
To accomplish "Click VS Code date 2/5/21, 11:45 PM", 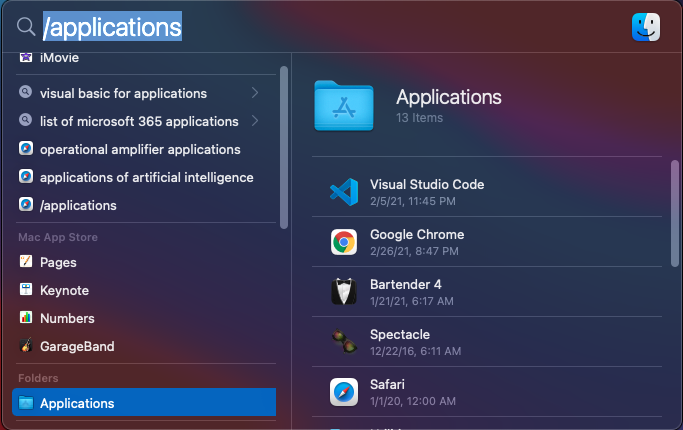I will [413, 201].
